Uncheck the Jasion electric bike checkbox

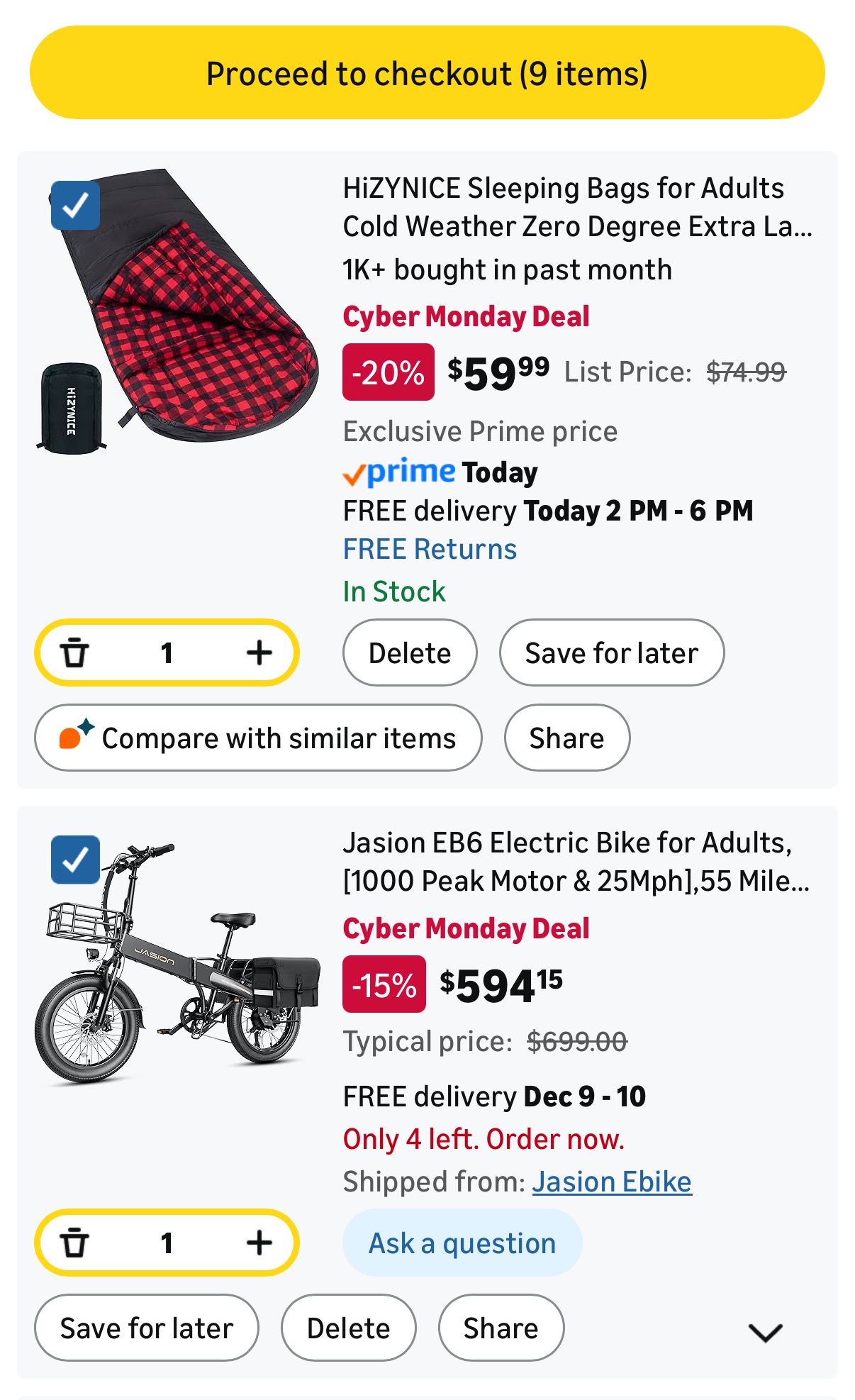[x=75, y=860]
